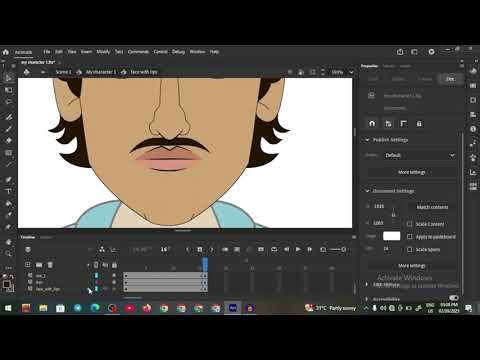Screen dimensions: 480x360
Task: Select the Rectangle tool
Action: (x=8, y=153)
